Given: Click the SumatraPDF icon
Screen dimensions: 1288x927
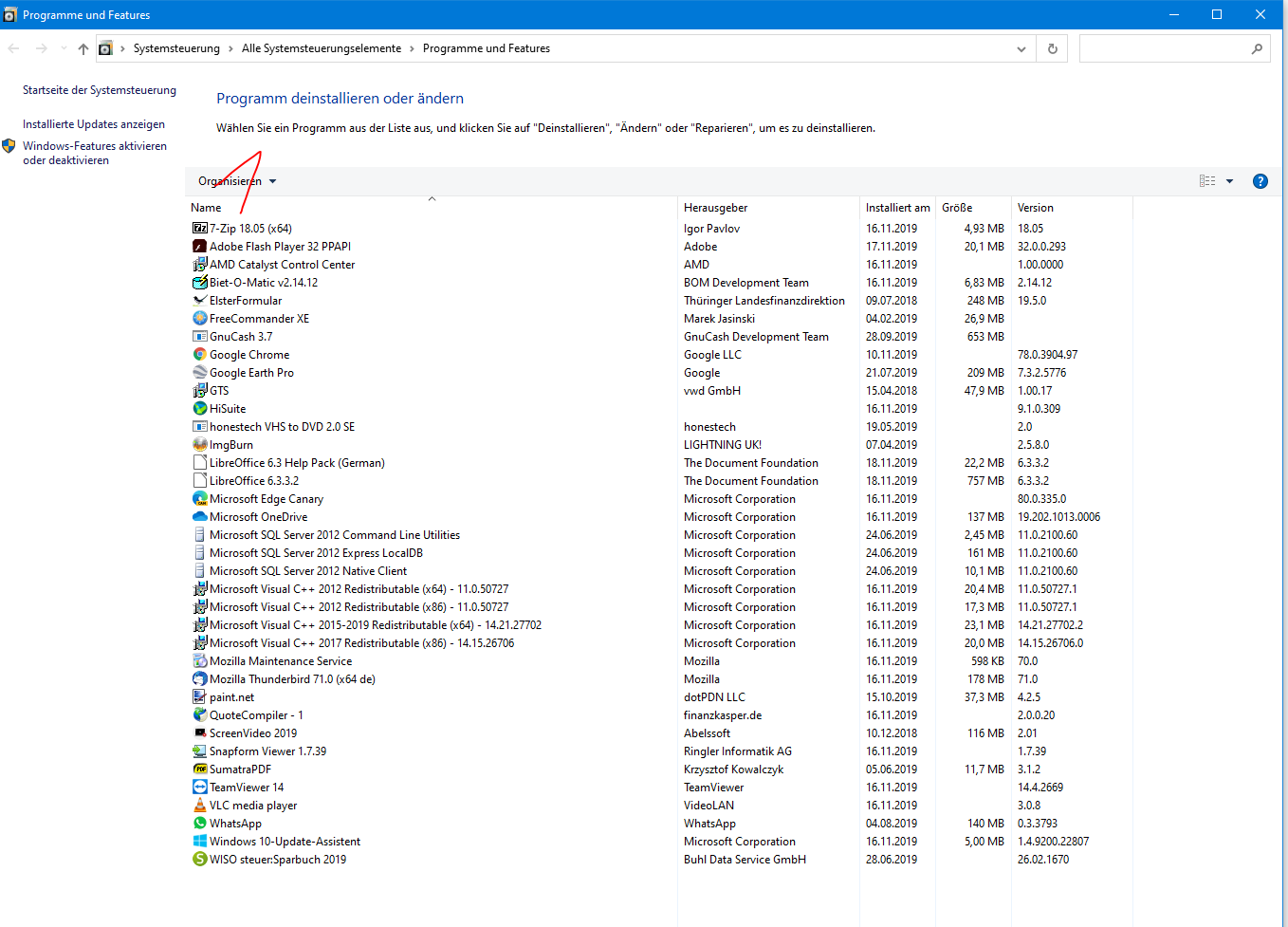Looking at the screenshot, I should [x=199, y=769].
